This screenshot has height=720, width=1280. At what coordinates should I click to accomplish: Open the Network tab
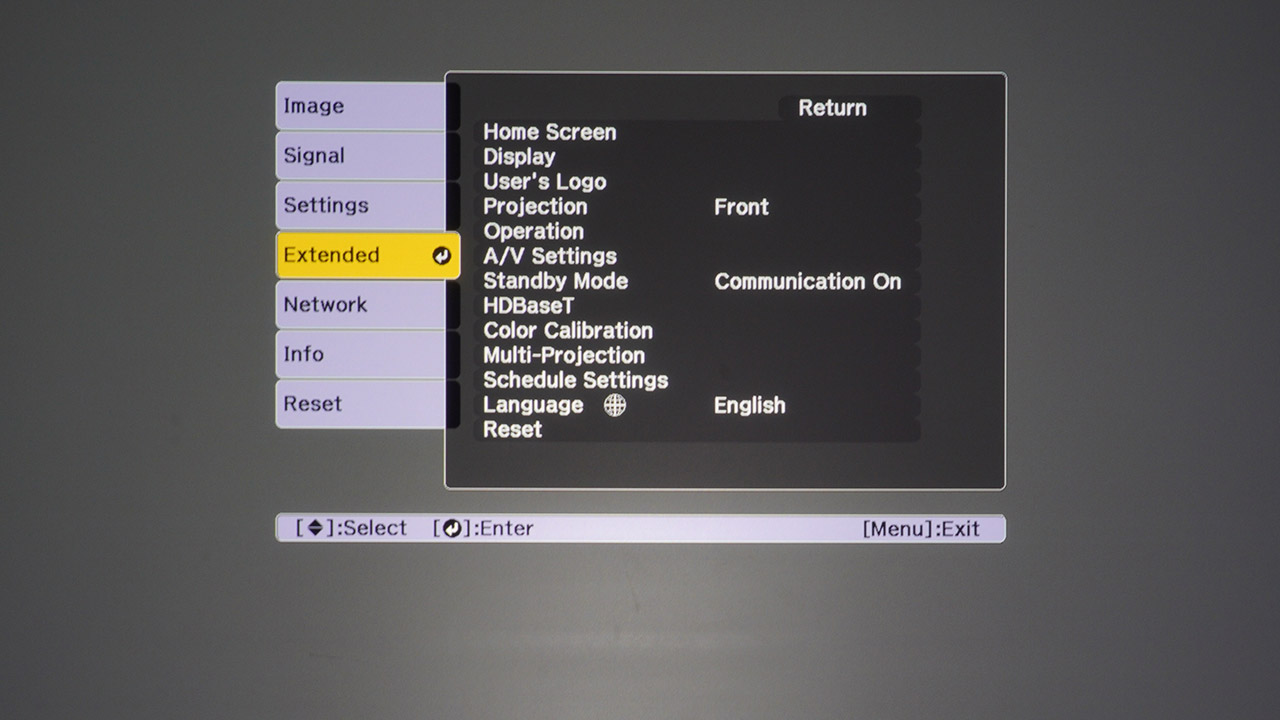click(x=360, y=304)
